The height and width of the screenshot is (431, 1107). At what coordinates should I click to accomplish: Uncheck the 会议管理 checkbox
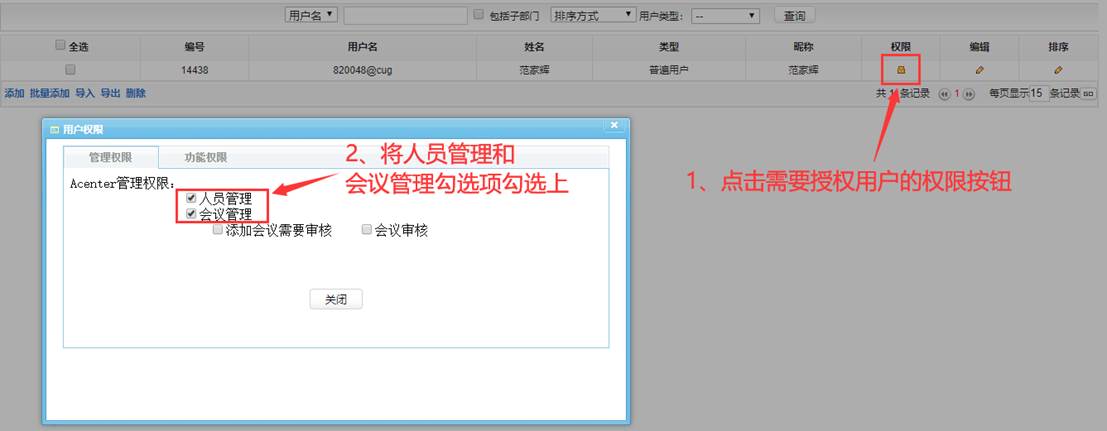[191, 213]
